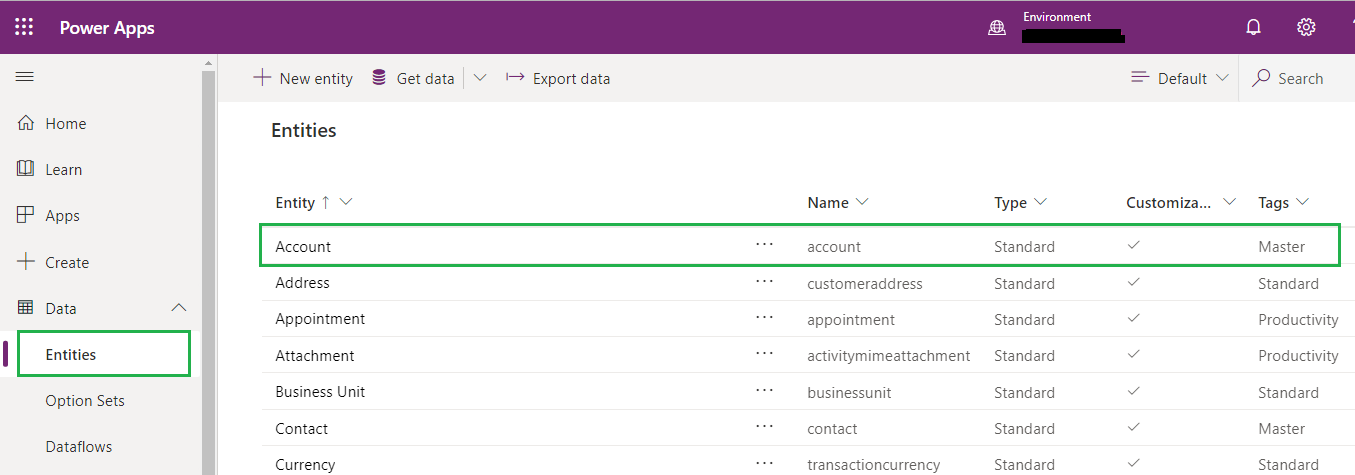This screenshot has width=1355, height=475.
Task: Open the Contact entity
Action: coord(301,428)
